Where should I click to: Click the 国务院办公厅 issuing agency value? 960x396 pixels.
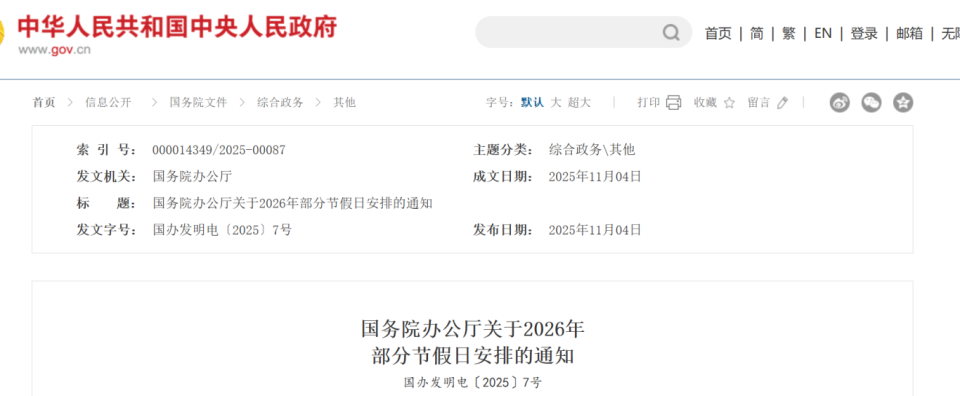192,177
